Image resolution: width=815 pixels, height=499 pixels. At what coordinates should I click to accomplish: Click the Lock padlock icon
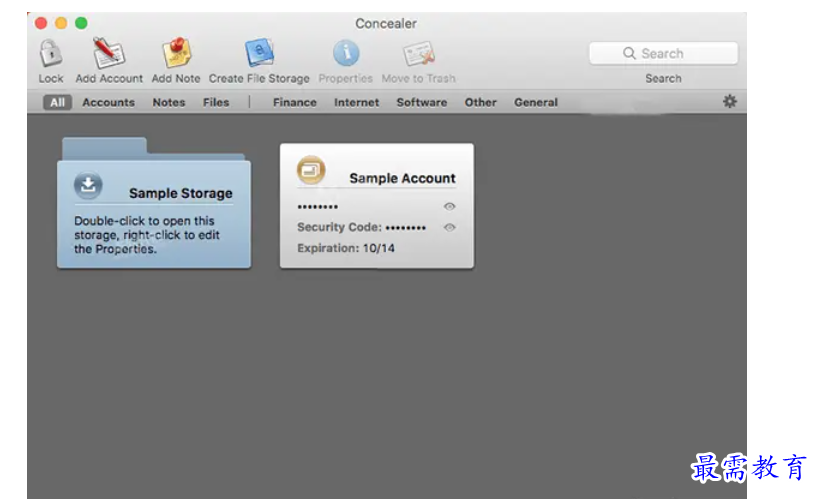[x=51, y=54]
